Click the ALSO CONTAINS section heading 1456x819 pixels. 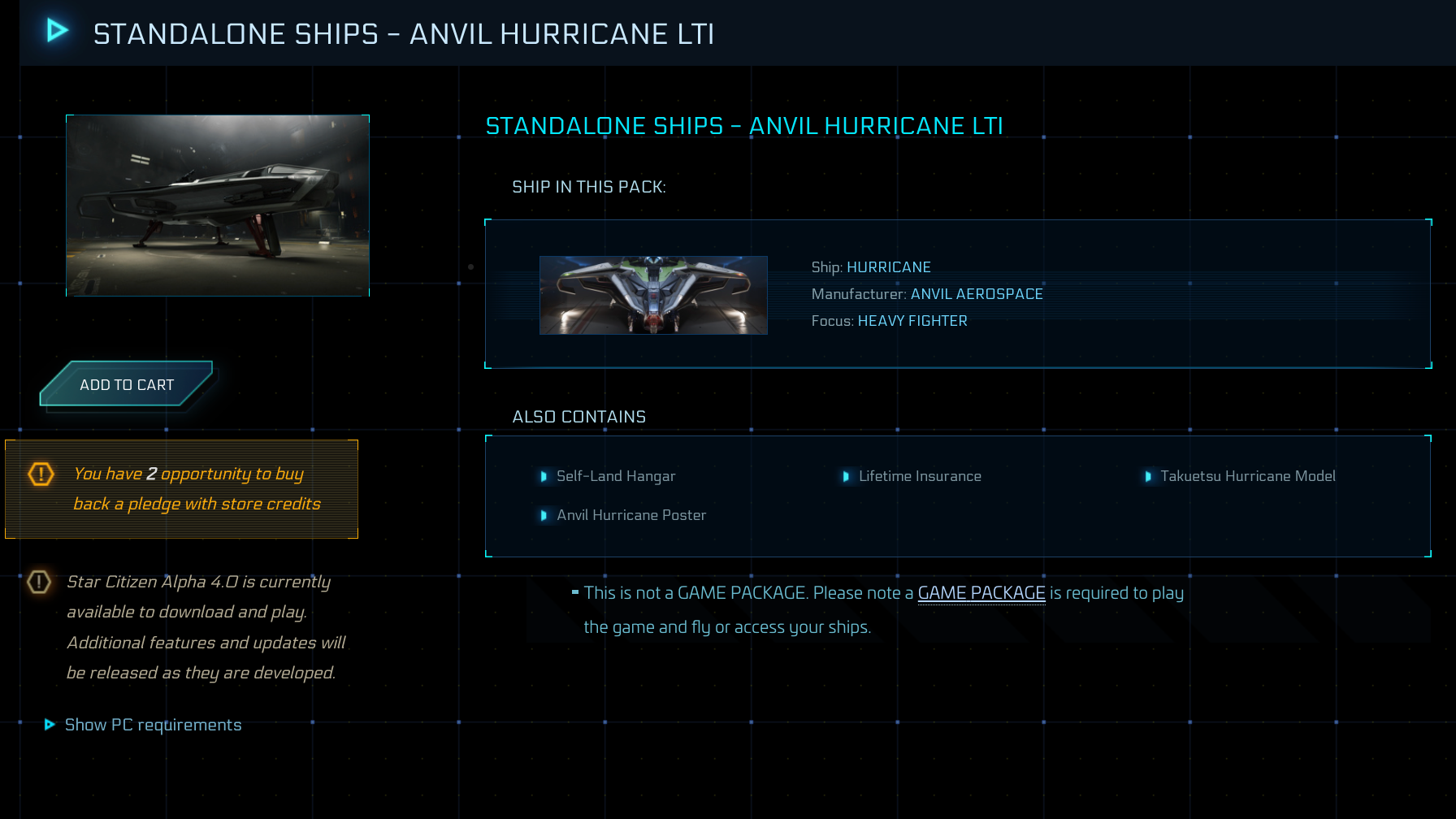coord(578,416)
